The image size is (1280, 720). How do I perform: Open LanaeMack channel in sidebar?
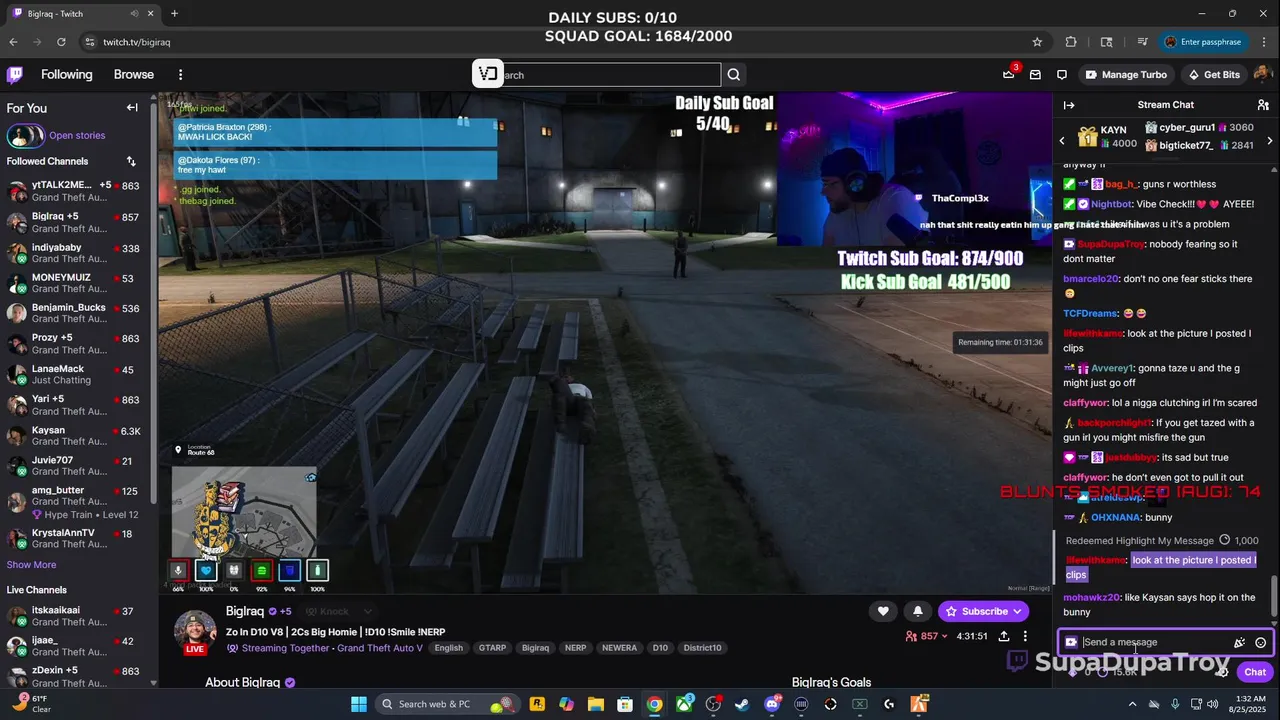(77, 375)
